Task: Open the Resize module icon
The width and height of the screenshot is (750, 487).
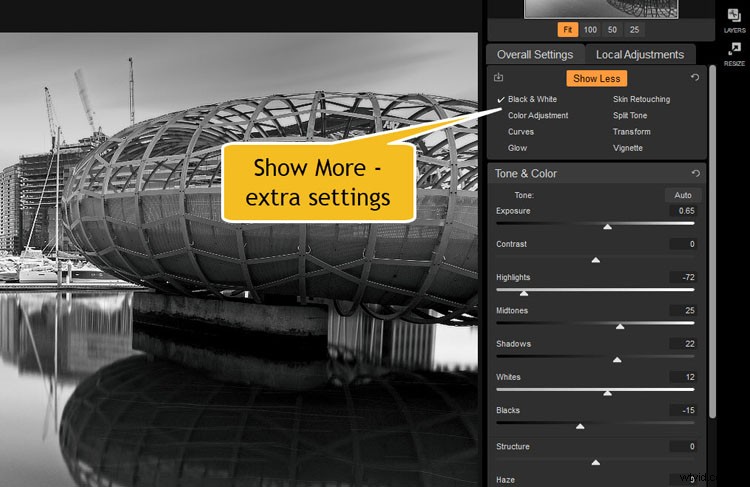Action: point(734,54)
